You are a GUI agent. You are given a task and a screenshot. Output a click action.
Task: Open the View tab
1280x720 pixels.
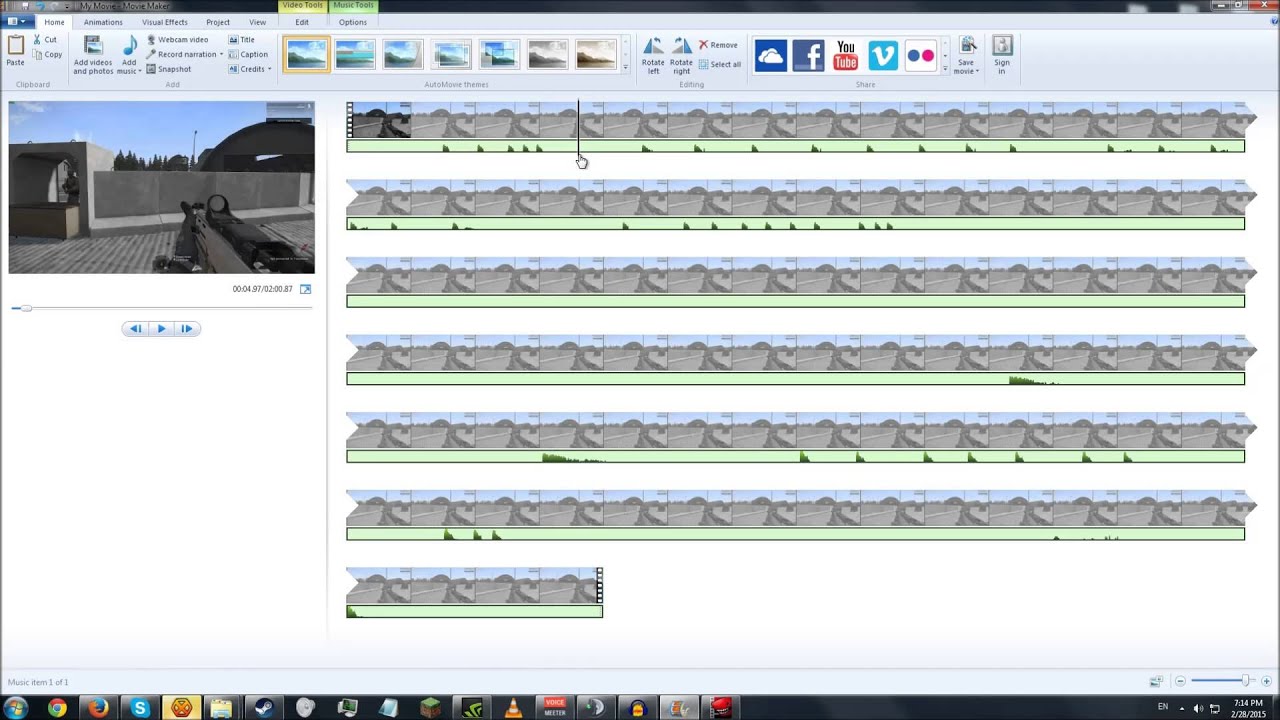click(x=258, y=22)
